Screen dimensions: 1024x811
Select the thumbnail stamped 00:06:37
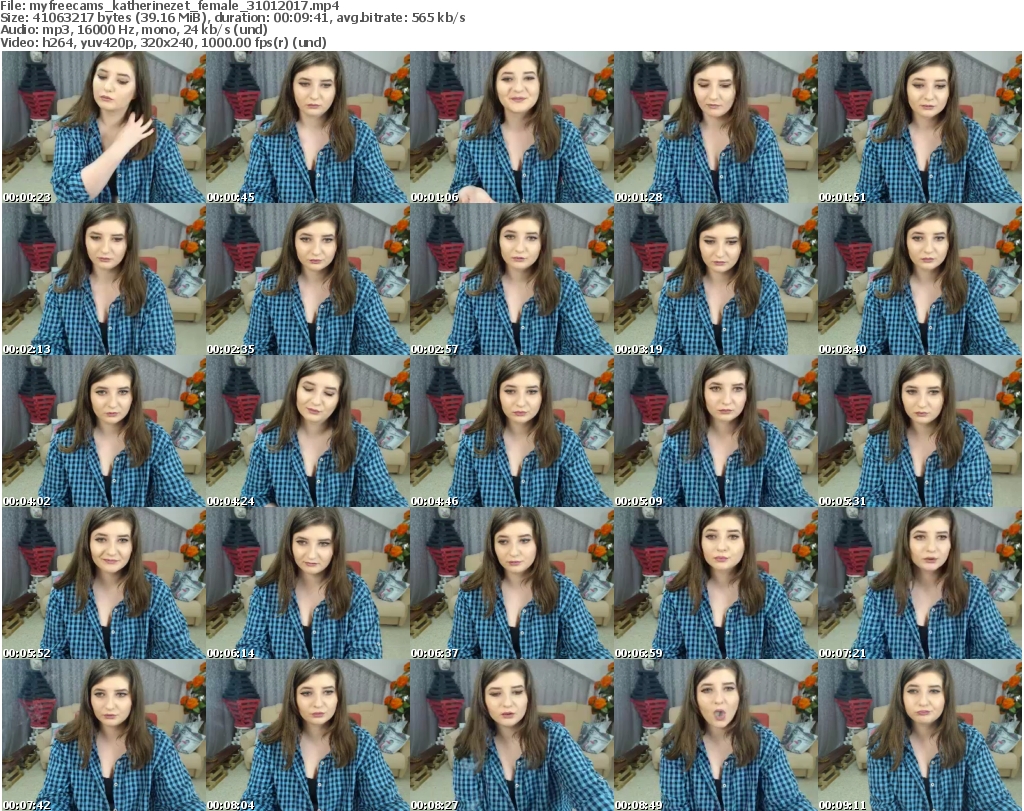pyautogui.click(x=512, y=583)
